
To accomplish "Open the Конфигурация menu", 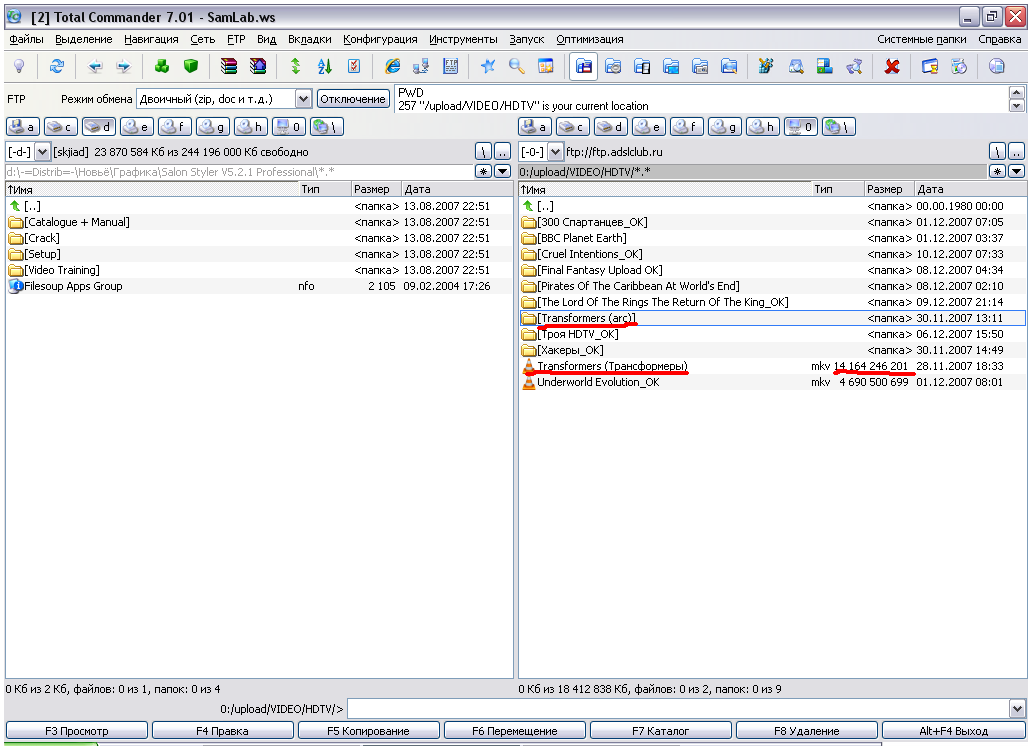I will pyautogui.click(x=380, y=39).
